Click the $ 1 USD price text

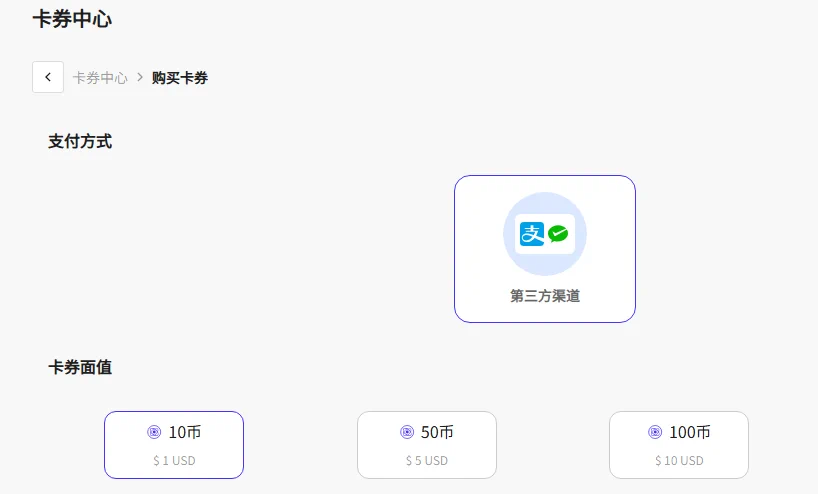174,461
